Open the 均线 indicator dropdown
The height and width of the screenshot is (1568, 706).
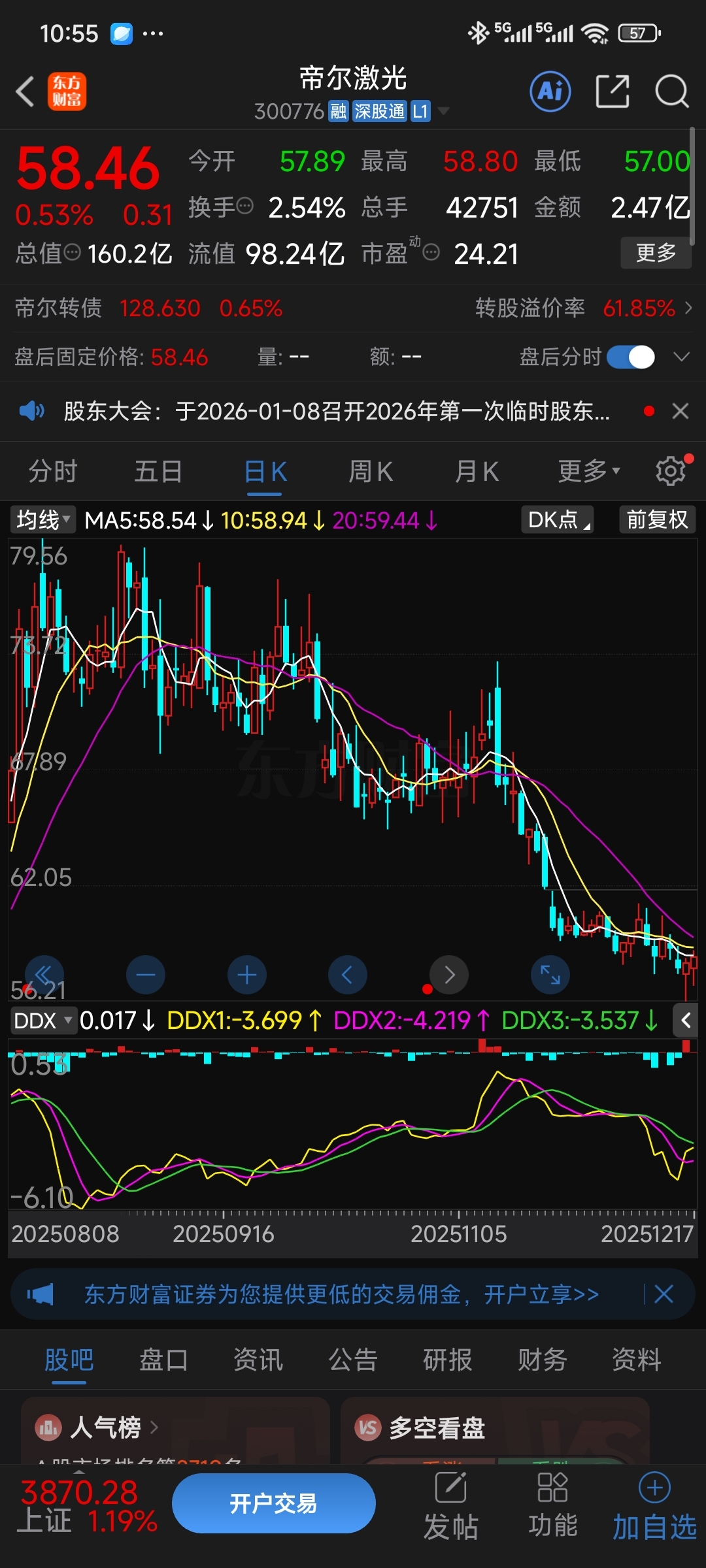(43, 520)
